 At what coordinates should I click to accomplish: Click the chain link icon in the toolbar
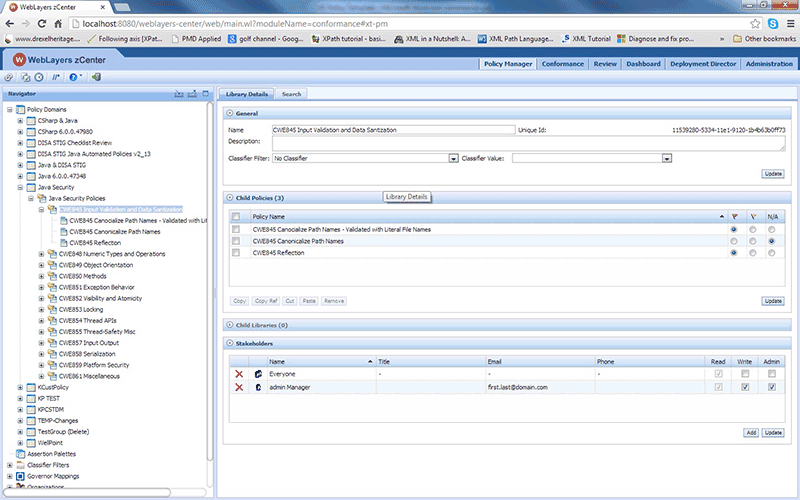(9, 77)
